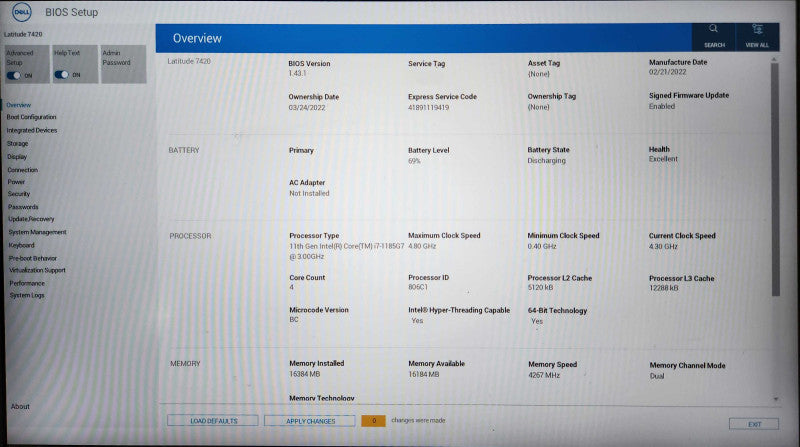Click the Processor L2 Cache 5120 kB
This screenshot has height=447, width=800.
pos(540,288)
